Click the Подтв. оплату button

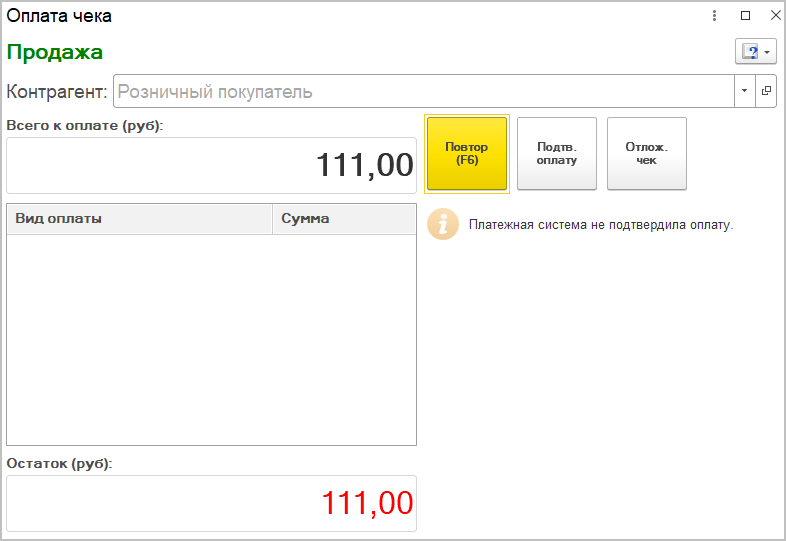click(557, 153)
